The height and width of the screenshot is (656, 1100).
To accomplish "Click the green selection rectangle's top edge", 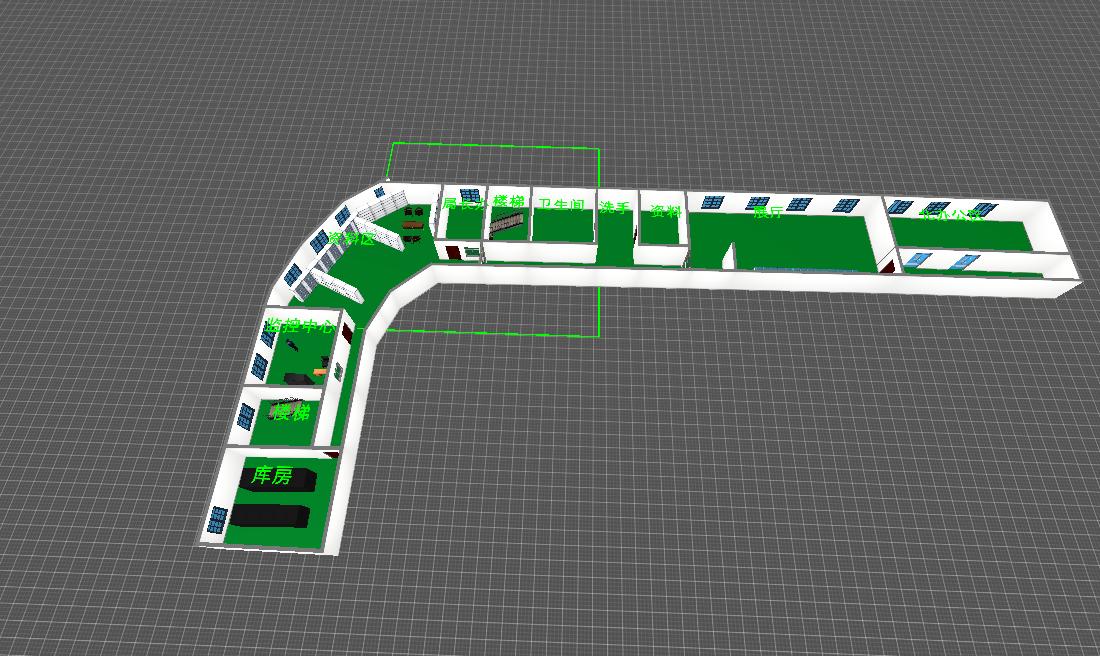I will coord(495,146).
